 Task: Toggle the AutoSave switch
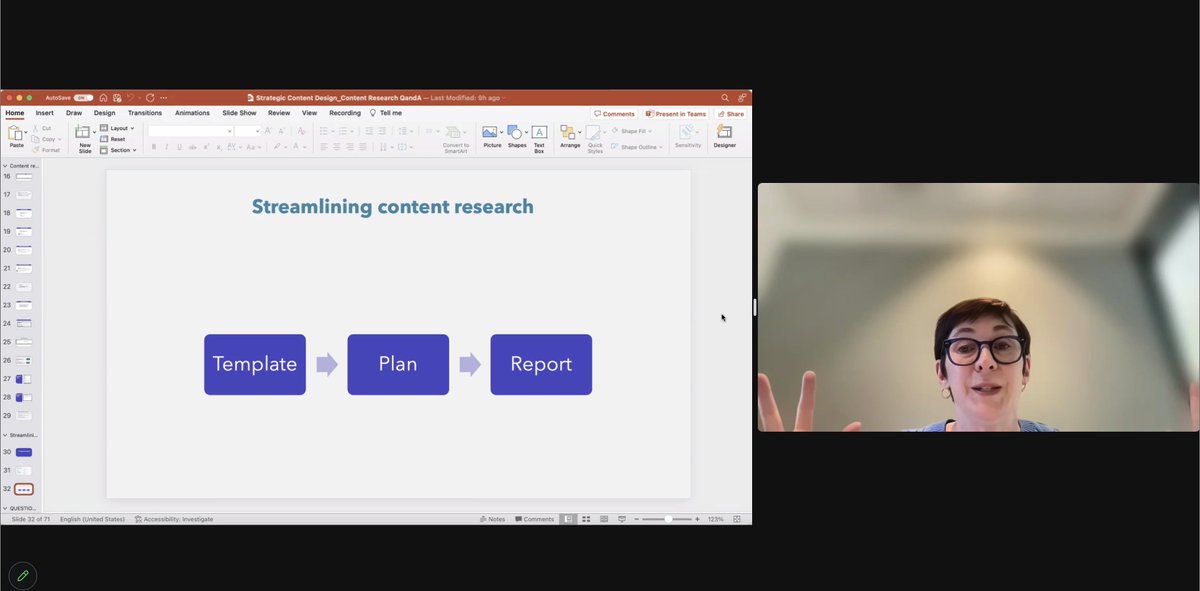pos(83,98)
